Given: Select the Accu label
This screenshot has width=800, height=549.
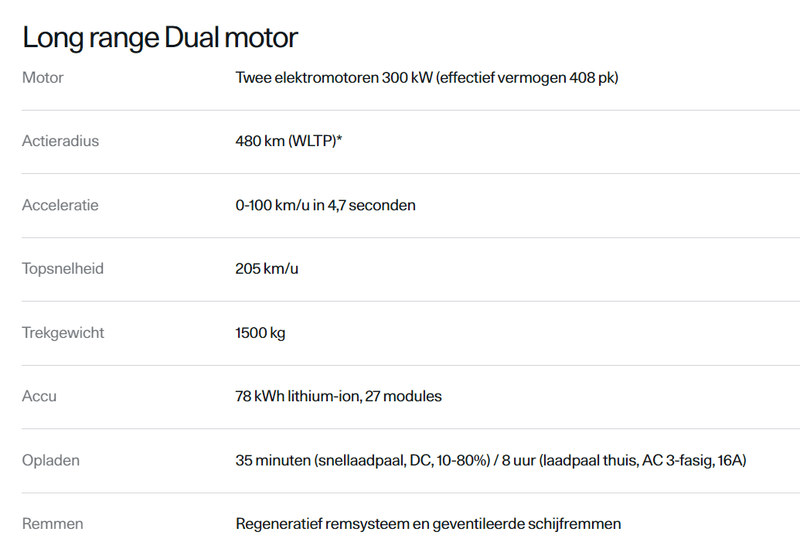Looking at the screenshot, I should 39,396.
